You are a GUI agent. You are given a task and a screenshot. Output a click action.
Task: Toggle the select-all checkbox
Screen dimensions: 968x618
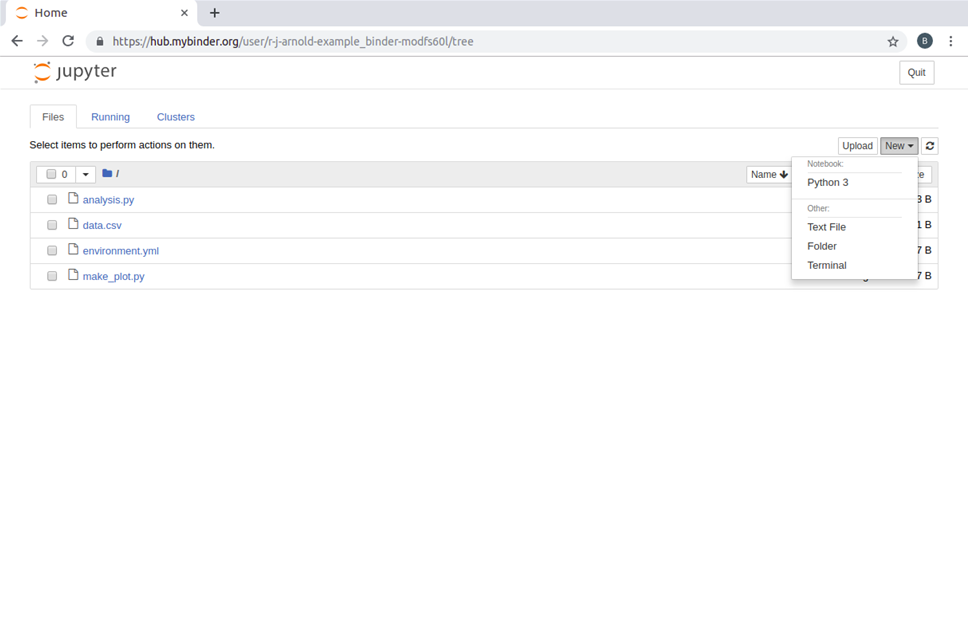tap(52, 174)
